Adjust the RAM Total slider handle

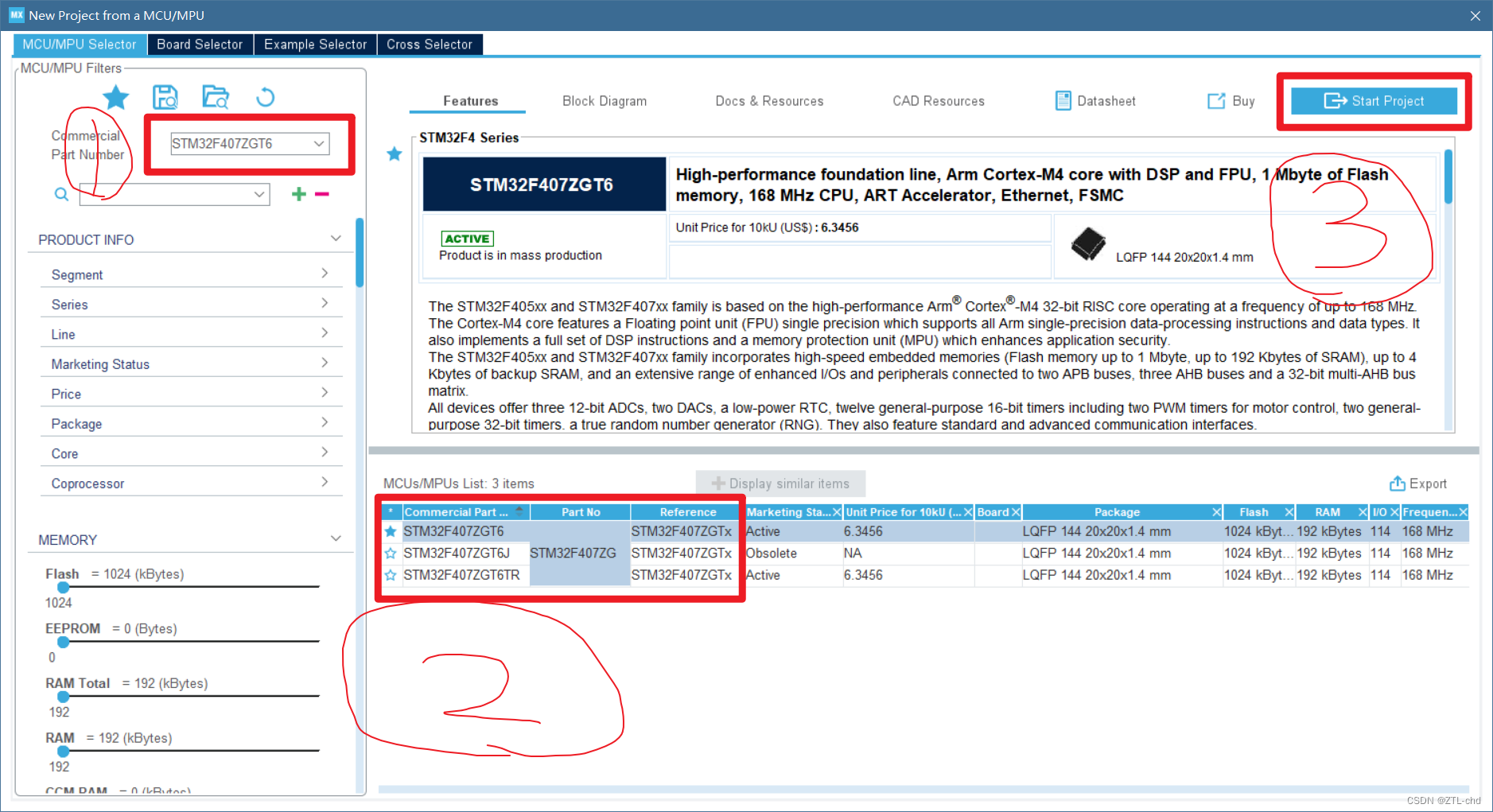coord(63,697)
